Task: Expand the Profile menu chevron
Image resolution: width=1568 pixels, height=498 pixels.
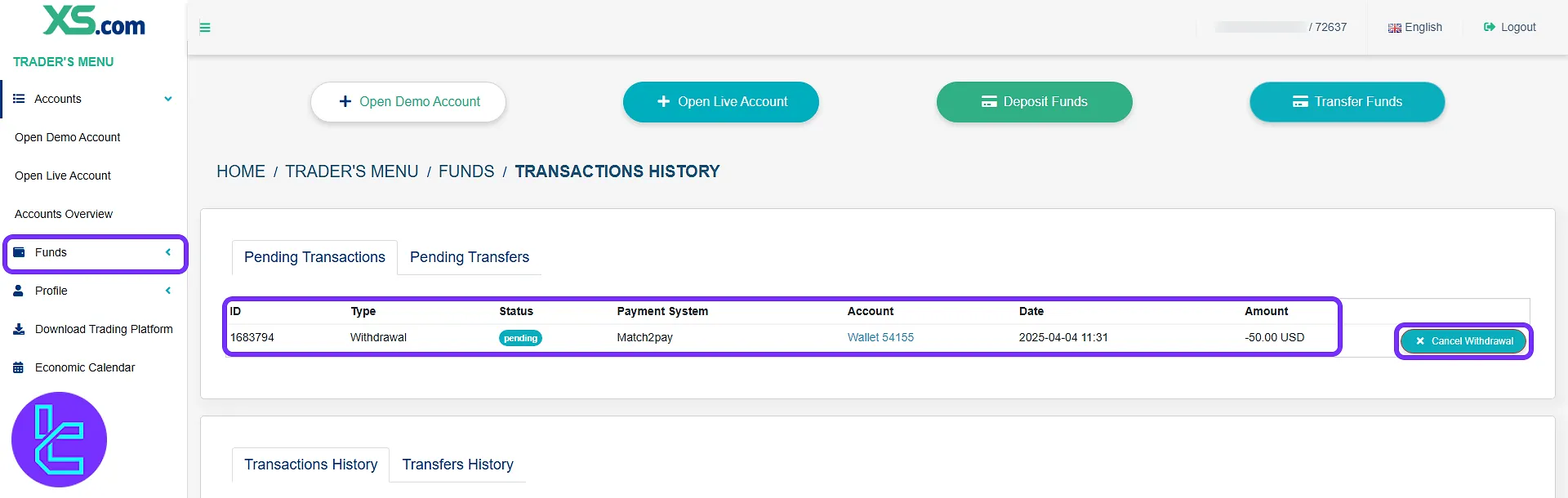Action: click(168, 291)
